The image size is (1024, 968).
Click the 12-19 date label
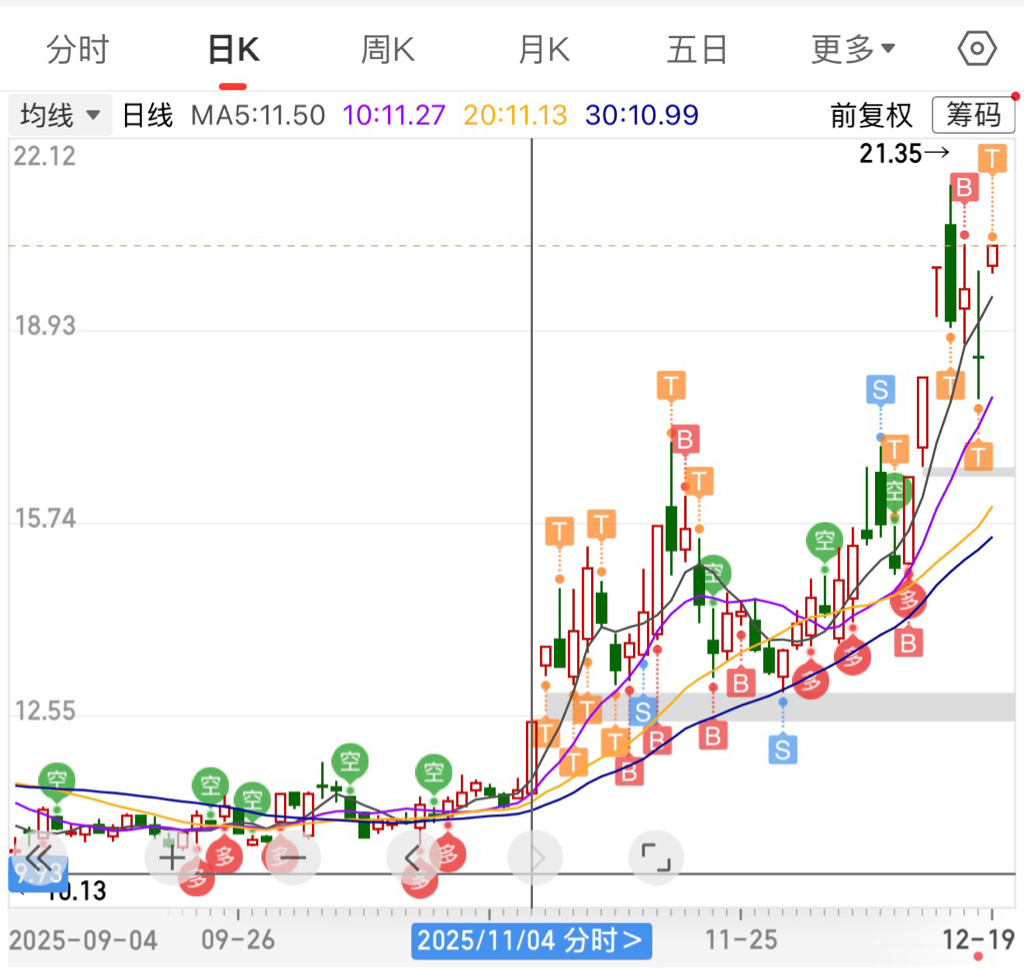tap(978, 940)
